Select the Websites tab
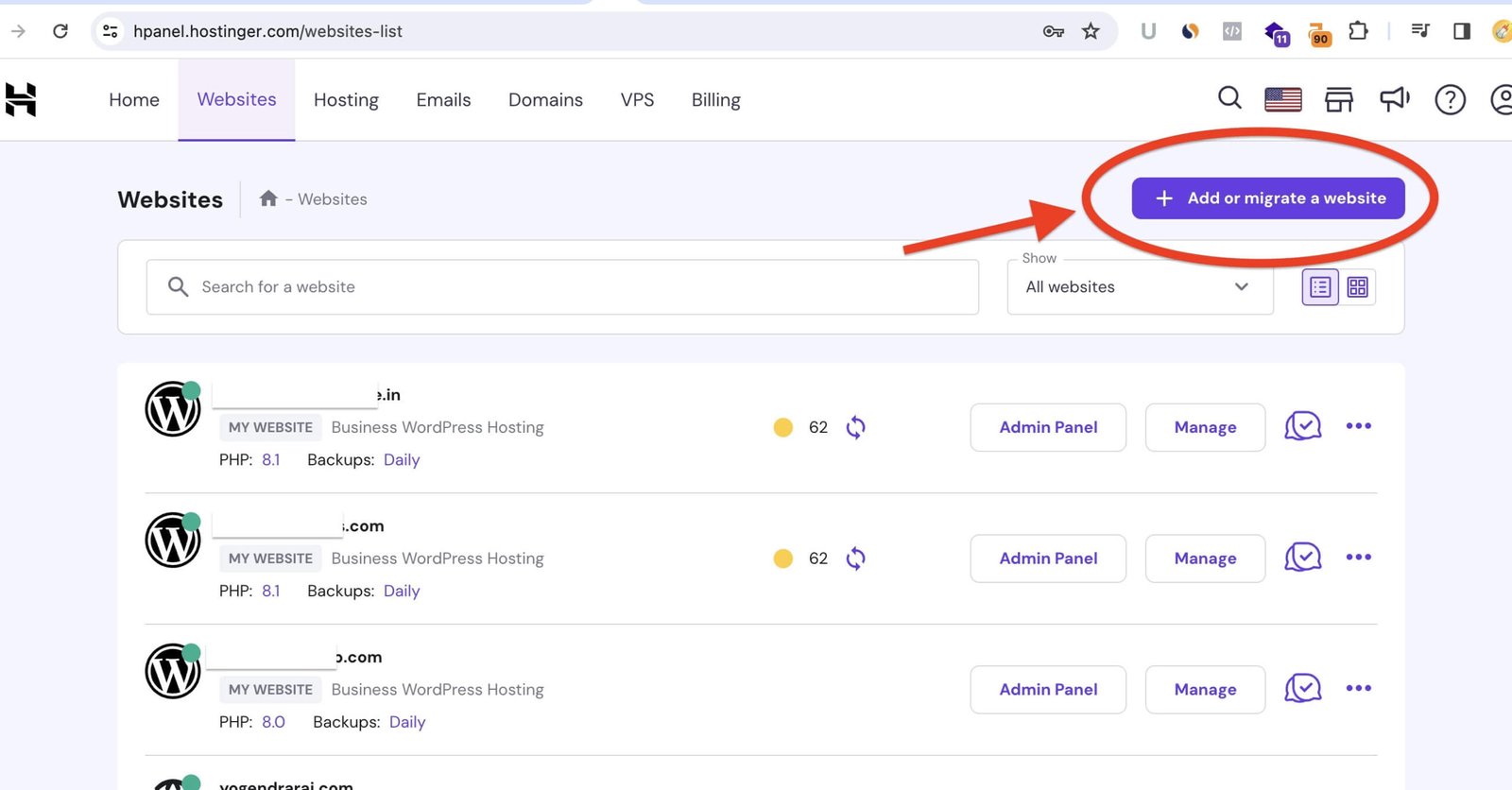The width and height of the screenshot is (1512, 790). pyautogui.click(x=236, y=100)
